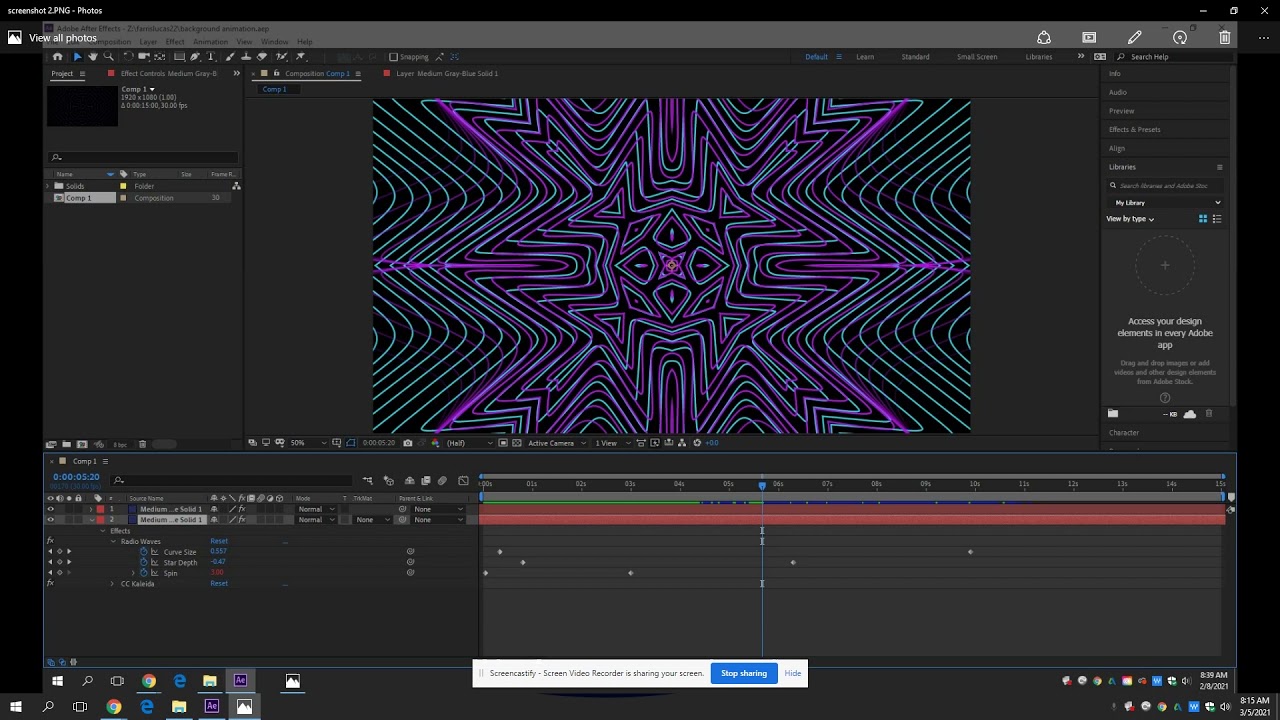Click the snapshot camera icon in viewer

[407, 443]
